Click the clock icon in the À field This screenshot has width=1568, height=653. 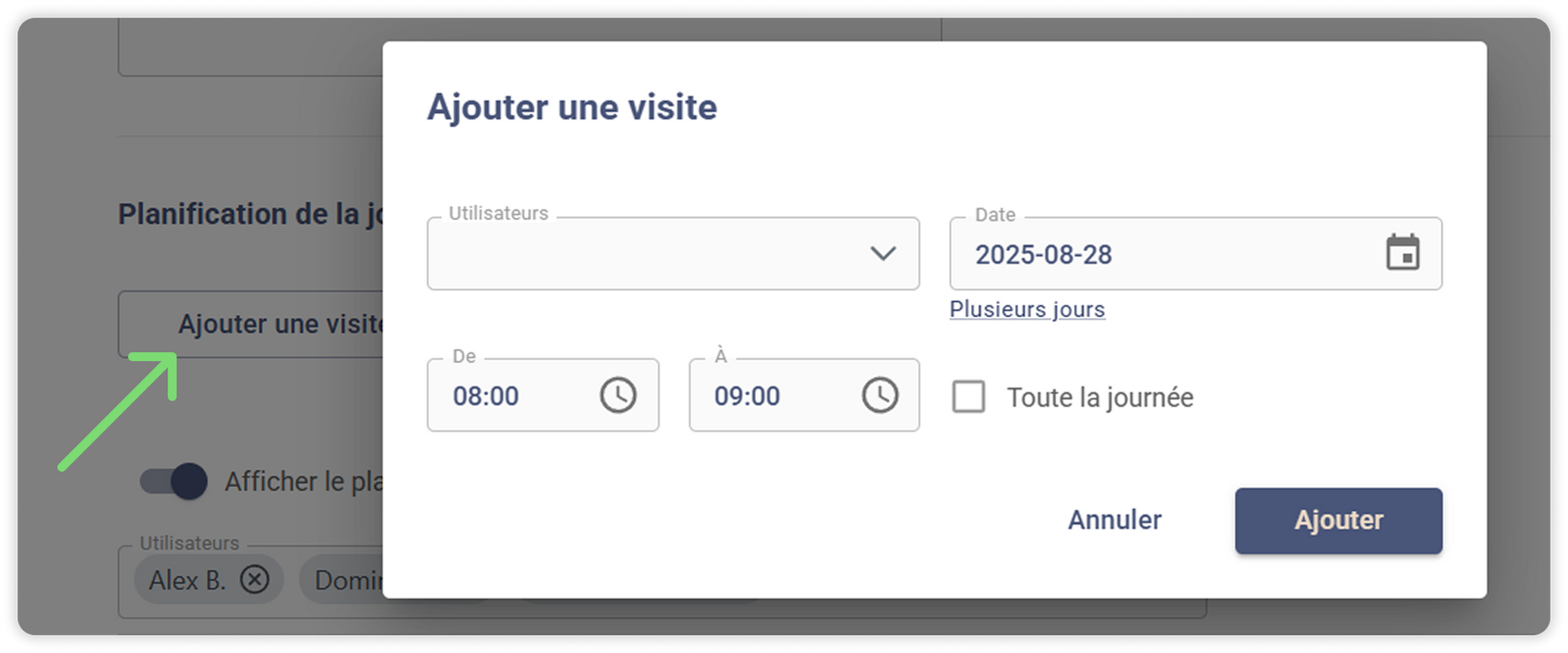coord(880,396)
